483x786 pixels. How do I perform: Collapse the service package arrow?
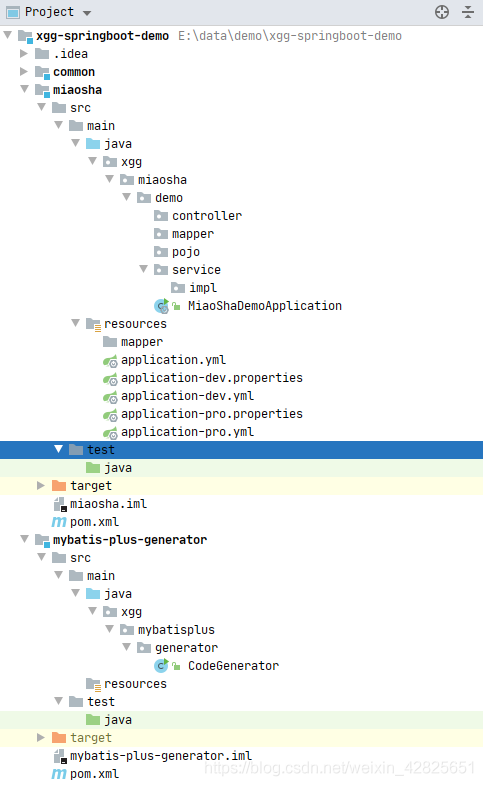pos(144,269)
